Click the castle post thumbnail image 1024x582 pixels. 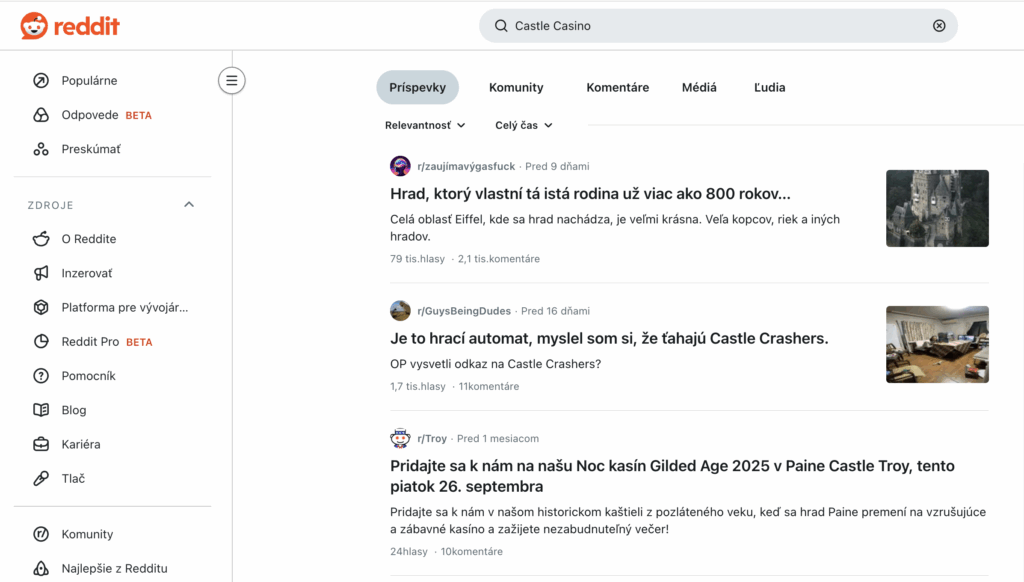pos(937,208)
